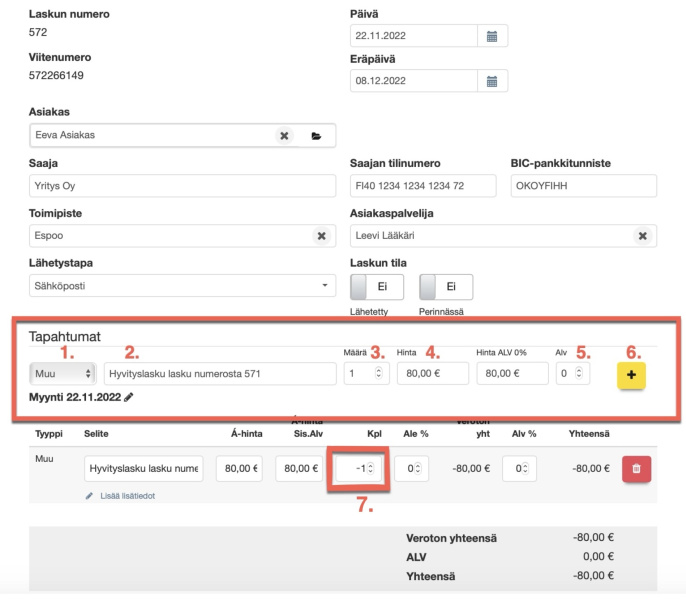The height and width of the screenshot is (599, 686).
Task: Edit Myynti 22.11.2022 date with pencil icon
Action: point(129,397)
